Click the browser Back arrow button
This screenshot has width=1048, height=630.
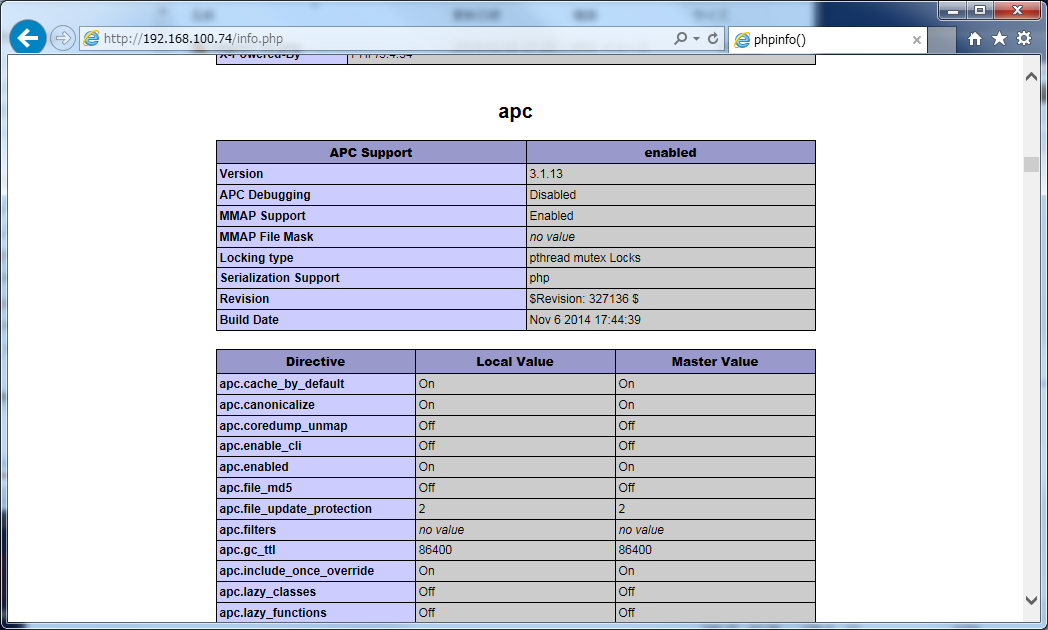28,38
